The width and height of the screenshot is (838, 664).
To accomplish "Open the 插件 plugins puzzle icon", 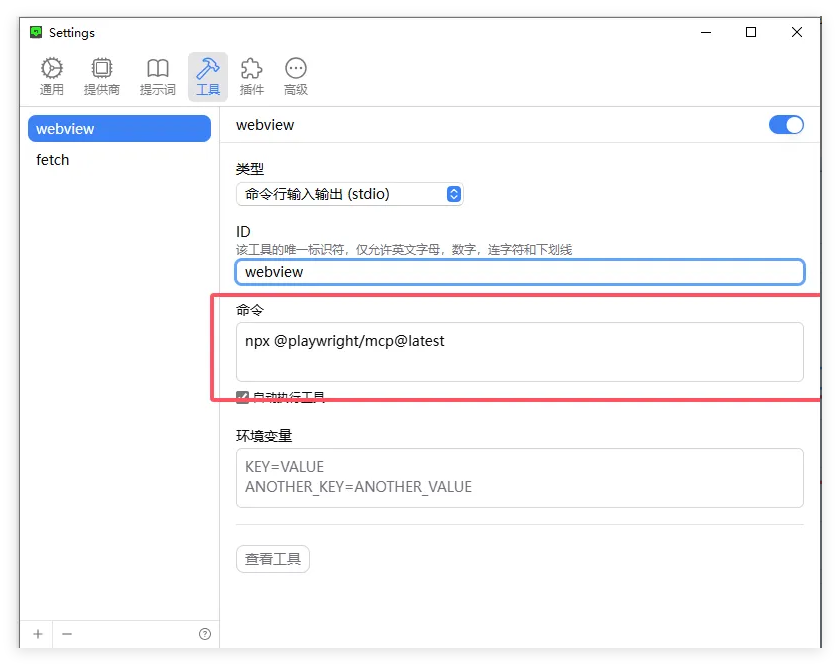I will [x=252, y=76].
